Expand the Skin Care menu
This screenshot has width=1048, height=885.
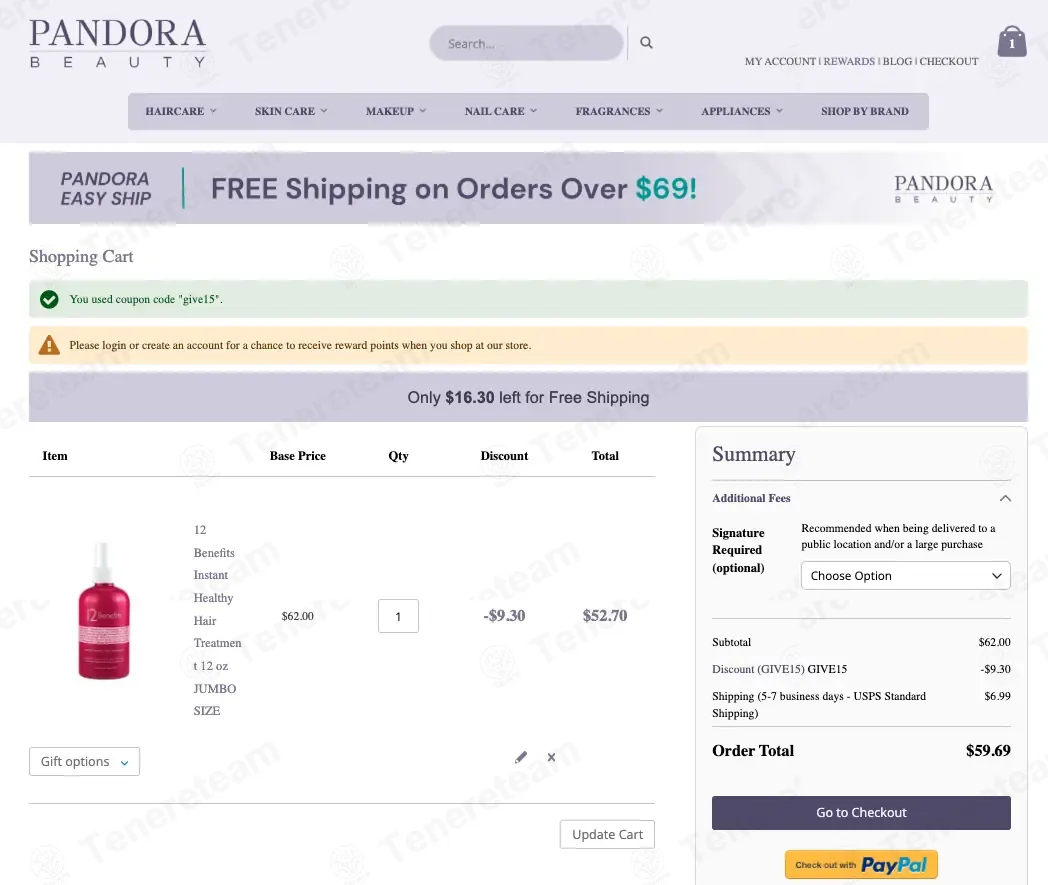pos(291,111)
